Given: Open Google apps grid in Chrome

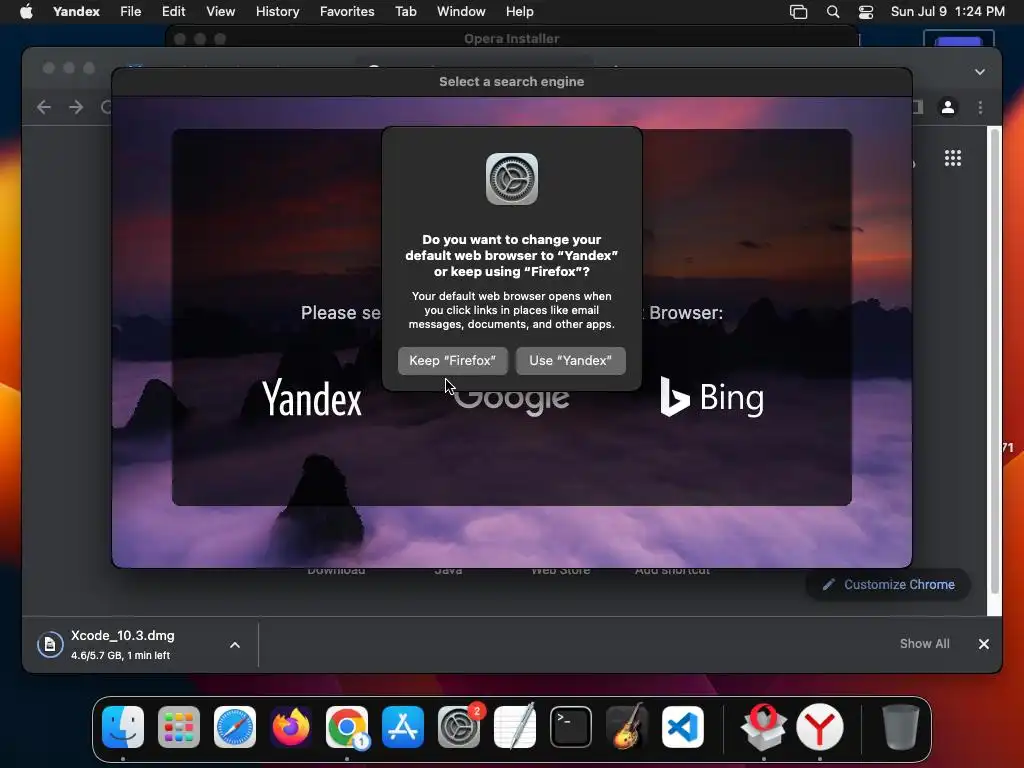Looking at the screenshot, I should [x=953, y=158].
